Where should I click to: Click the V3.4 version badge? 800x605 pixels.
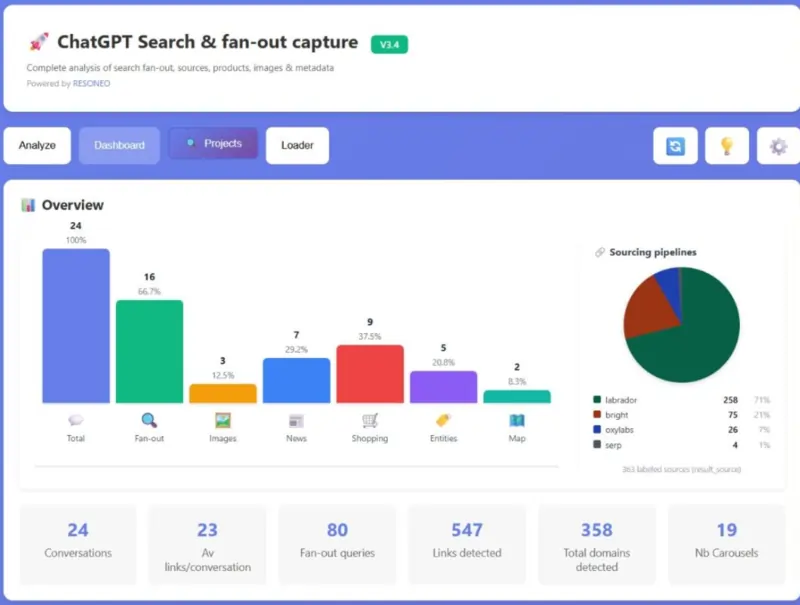point(389,44)
